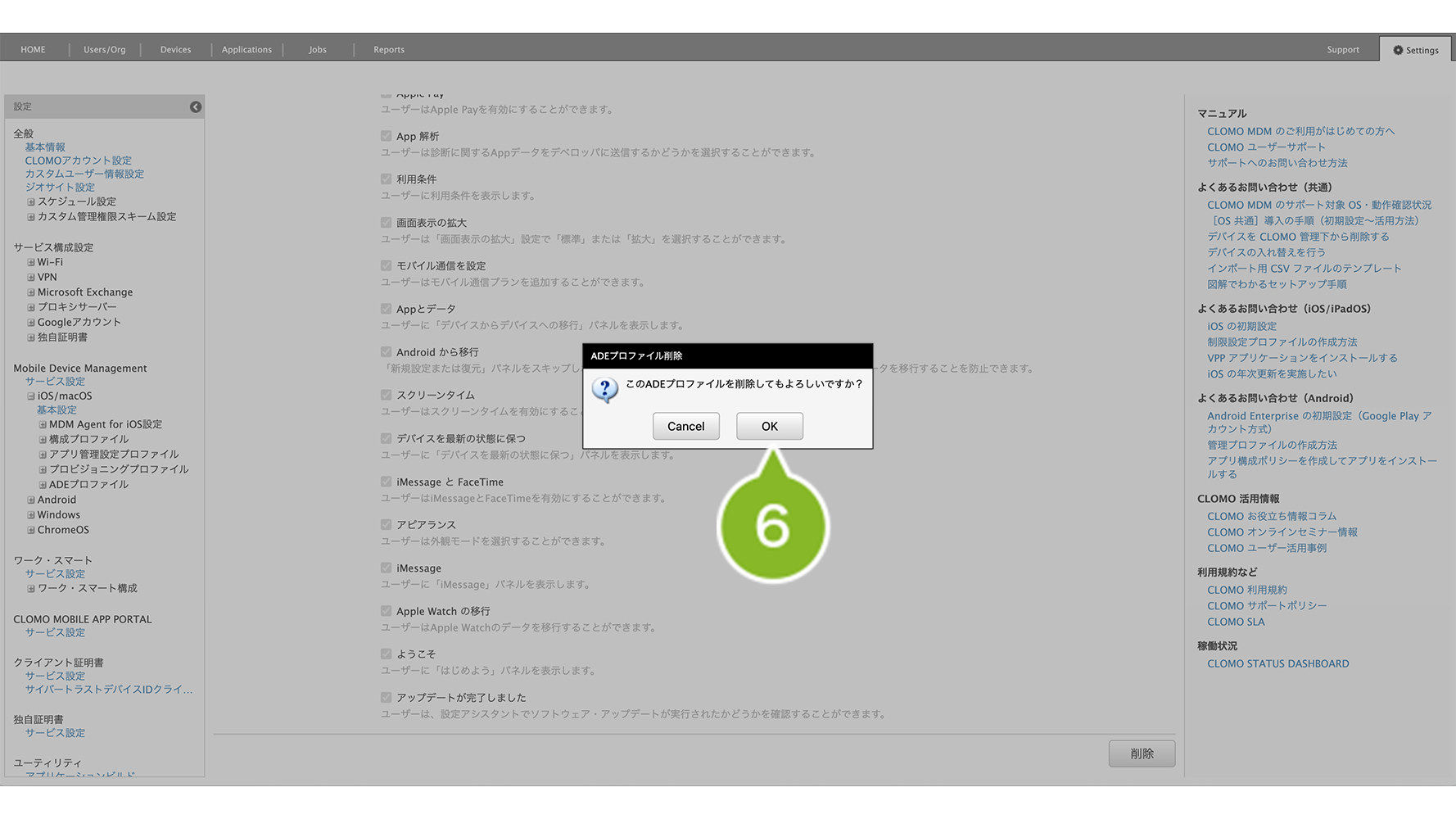Expand the ADEプロファイル tree node

point(43,485)
